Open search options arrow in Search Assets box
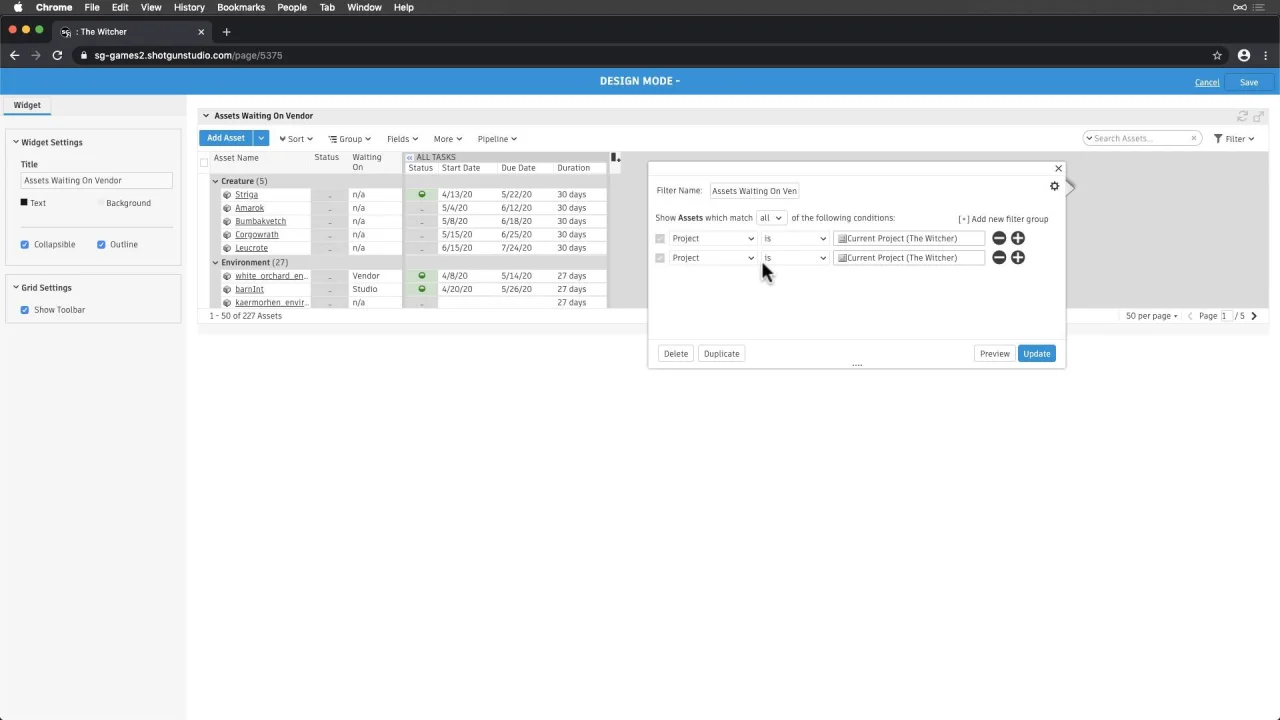 1089,139
